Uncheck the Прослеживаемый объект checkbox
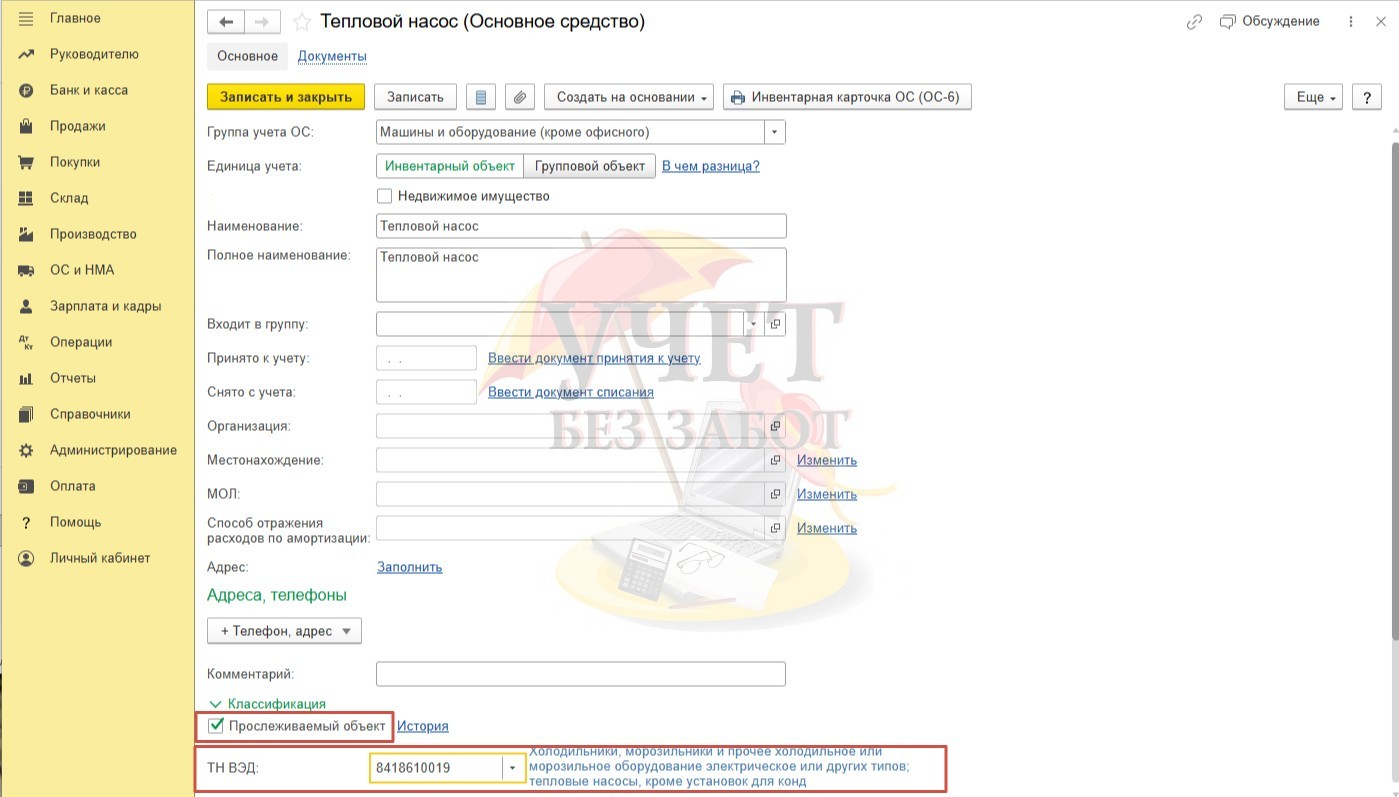 point(216,726)
